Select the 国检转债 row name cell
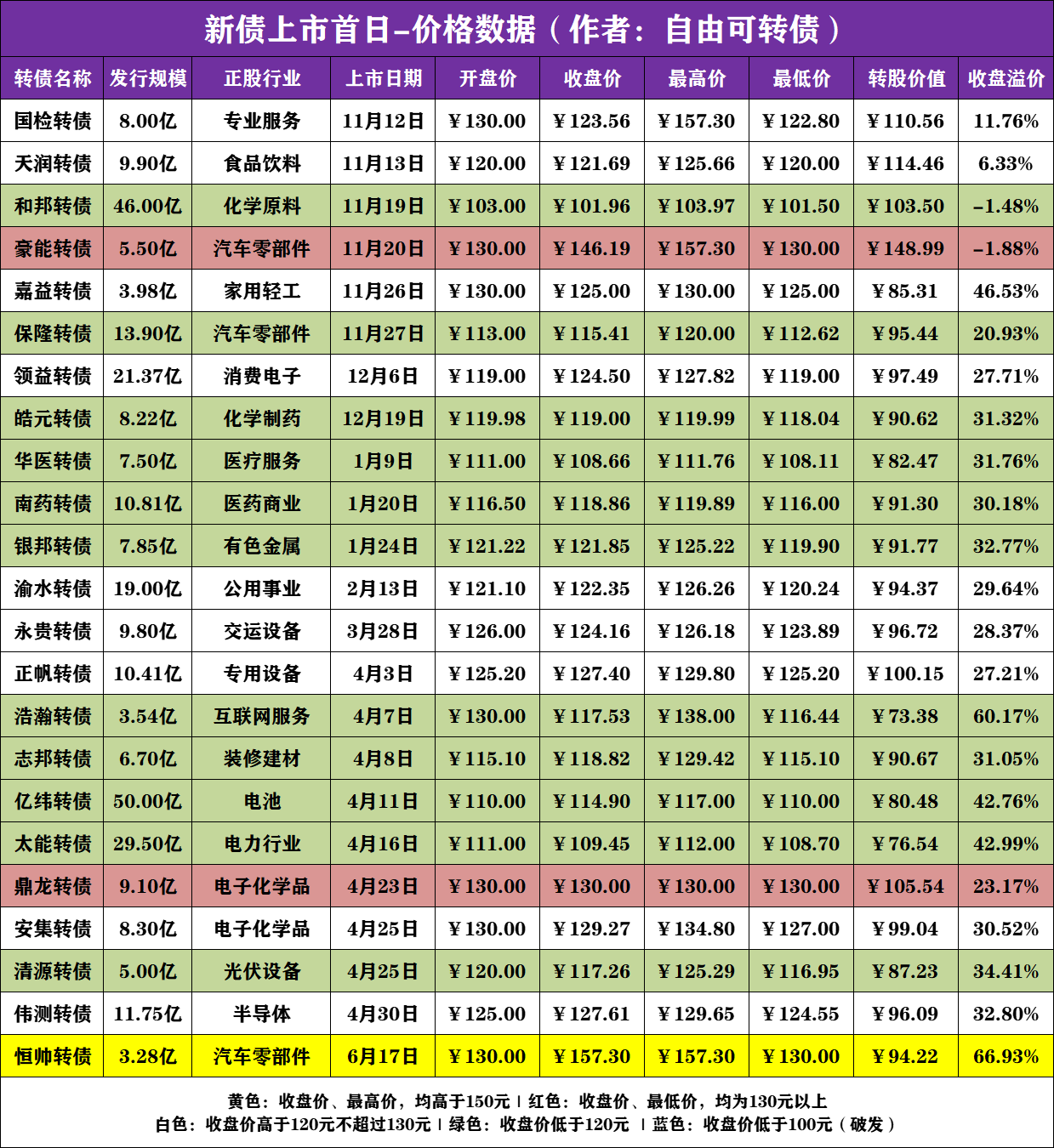The height and width of the screenshot is (1148, 1054). [x=53, y=120]
